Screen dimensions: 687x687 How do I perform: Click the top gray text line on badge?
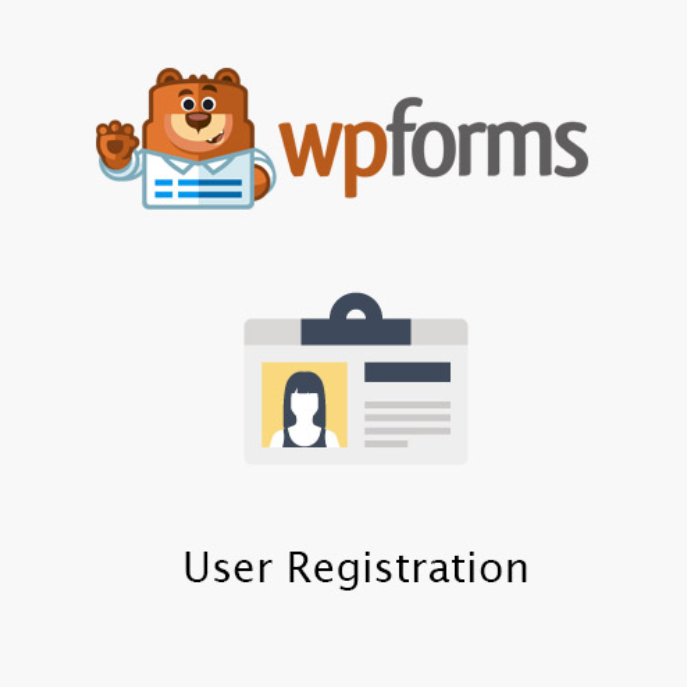coord(407,405)
